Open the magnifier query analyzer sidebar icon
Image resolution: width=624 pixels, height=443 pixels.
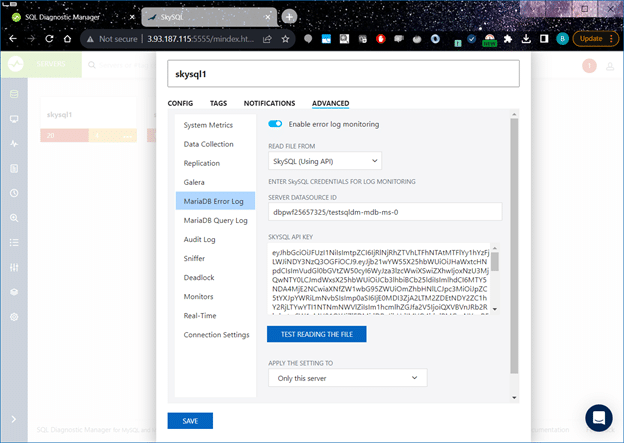pyautogui.click(x=14, y=218)
